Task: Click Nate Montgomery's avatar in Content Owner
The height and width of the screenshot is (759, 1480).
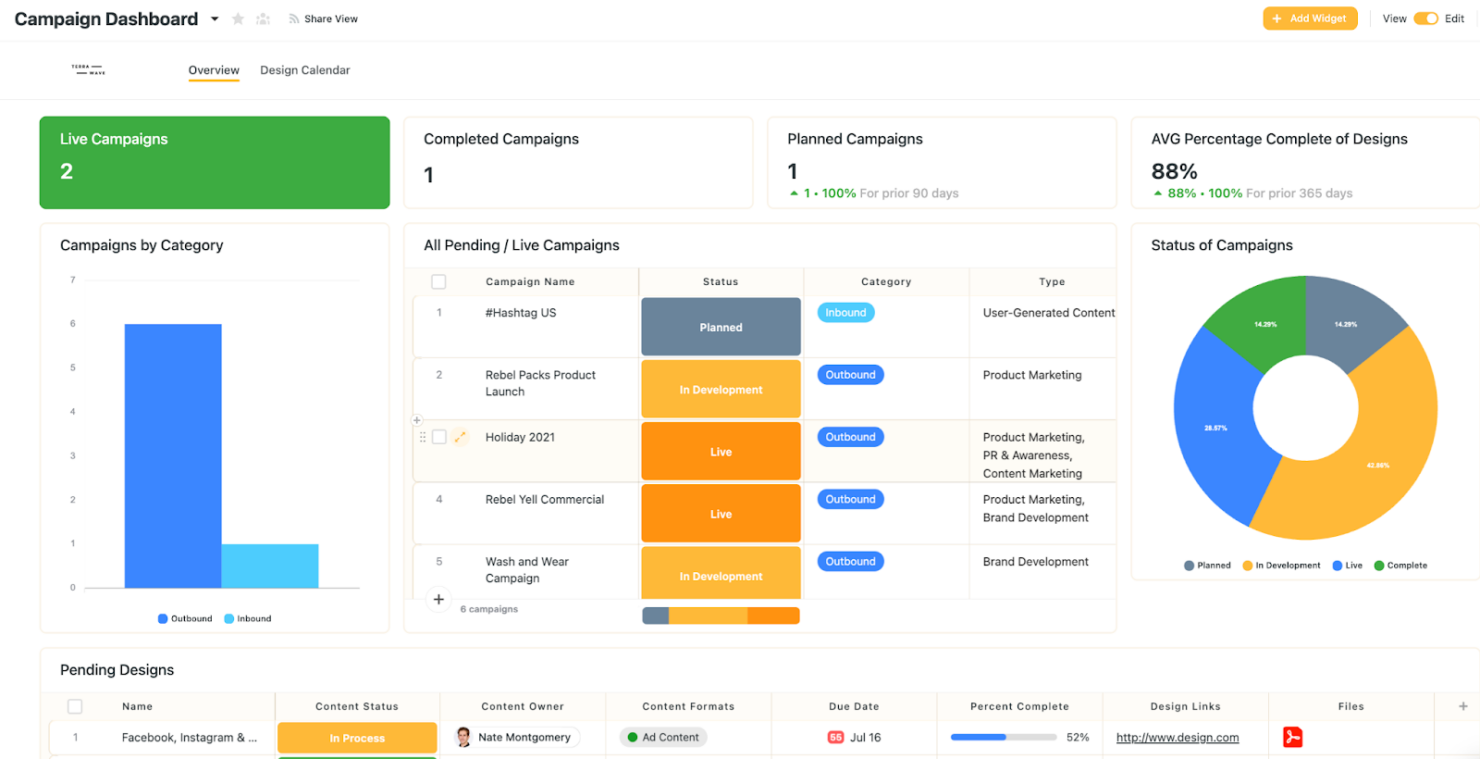Action: (463, 737)
